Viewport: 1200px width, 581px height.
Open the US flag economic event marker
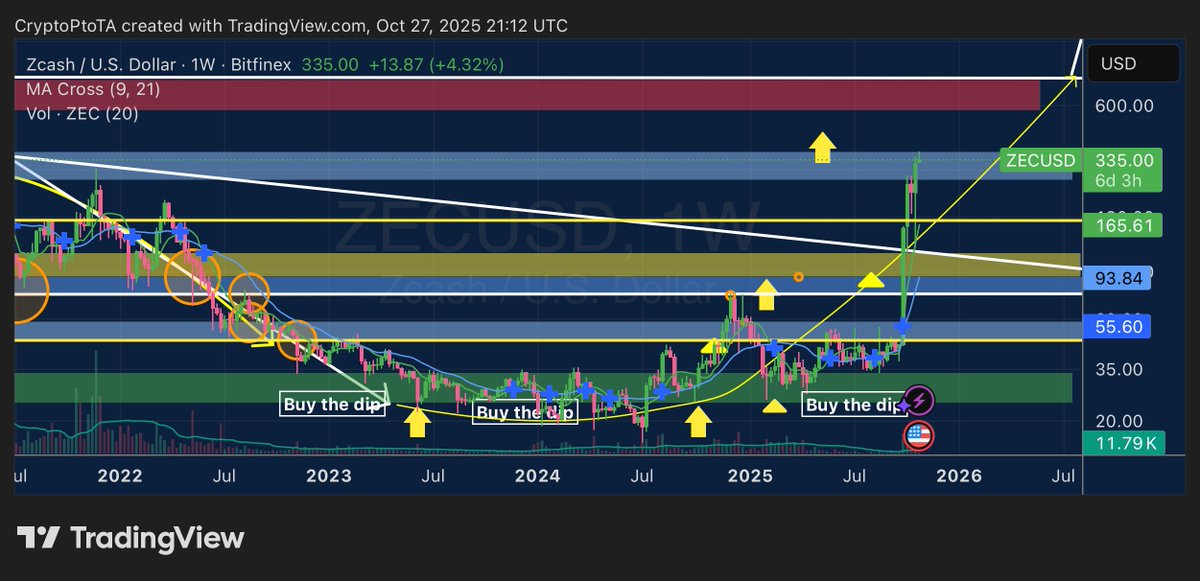pos(918,436)
